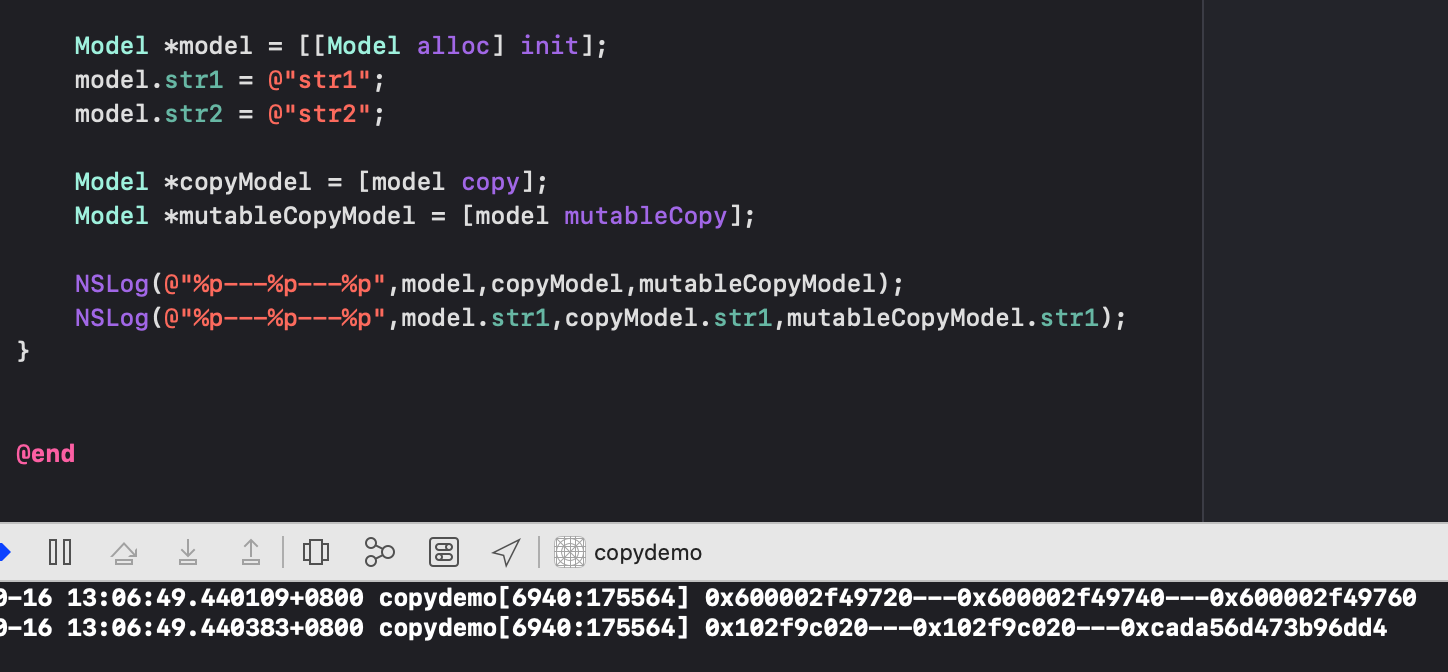Image resolution: width=1448 pixels, height=672 pixels.
Task: Click the mutableCopy keyword in code
Action: pos(646,216)
